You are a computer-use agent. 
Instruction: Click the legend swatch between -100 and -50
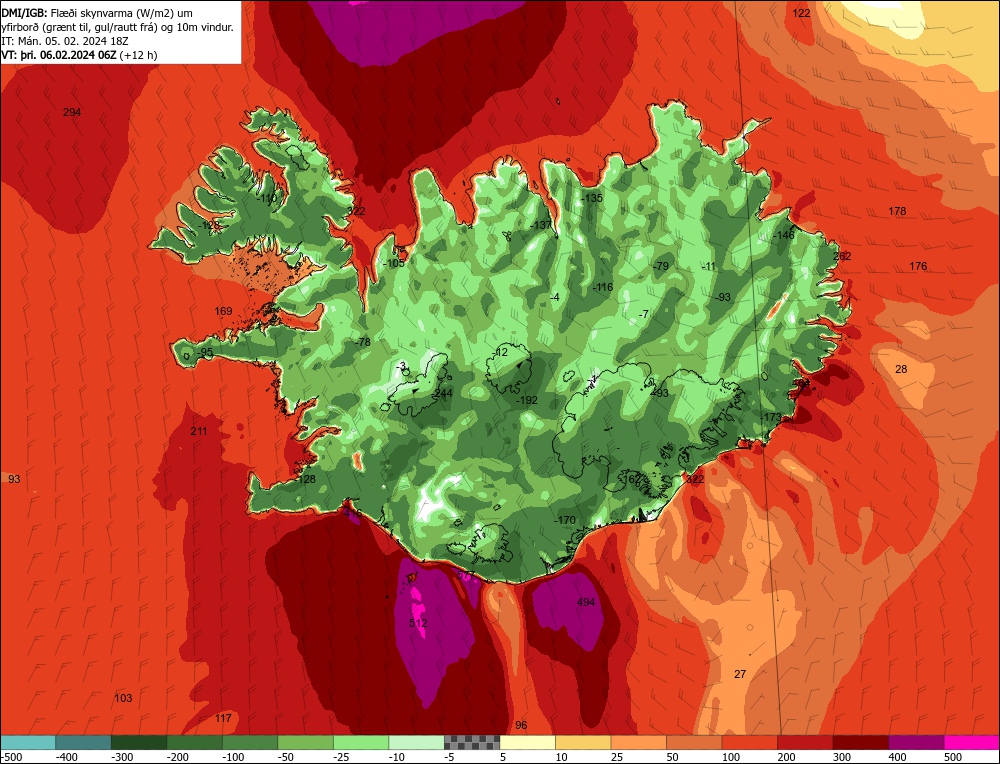pyautogui.click(x=249, y=742)
